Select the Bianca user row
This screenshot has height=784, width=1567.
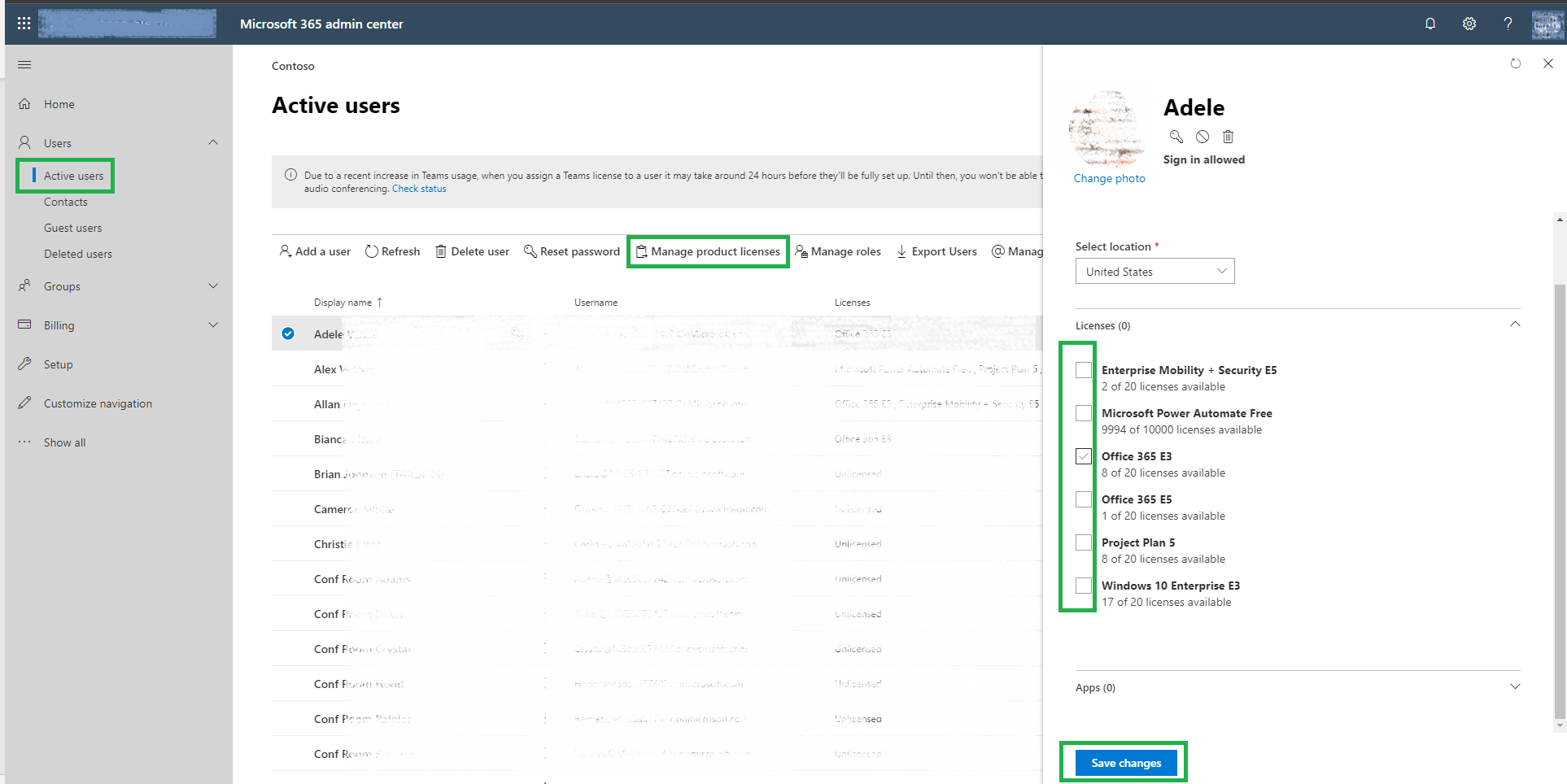point(657,439)
